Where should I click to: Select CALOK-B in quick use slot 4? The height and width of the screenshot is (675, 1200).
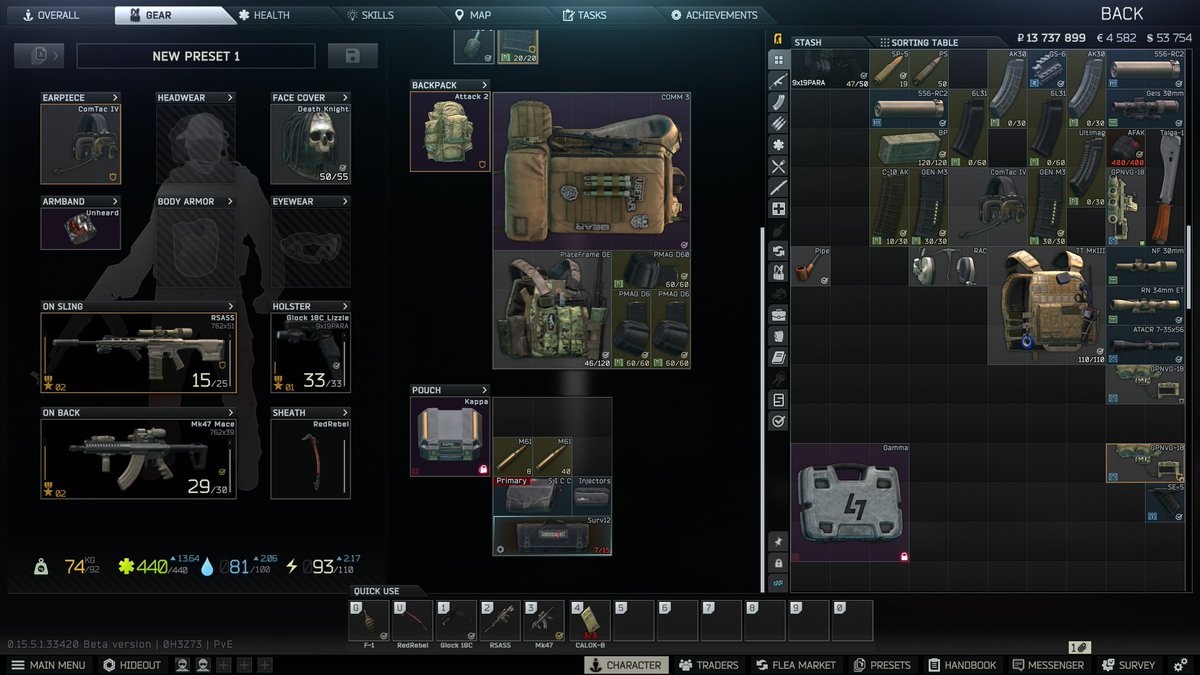point(589,620)
